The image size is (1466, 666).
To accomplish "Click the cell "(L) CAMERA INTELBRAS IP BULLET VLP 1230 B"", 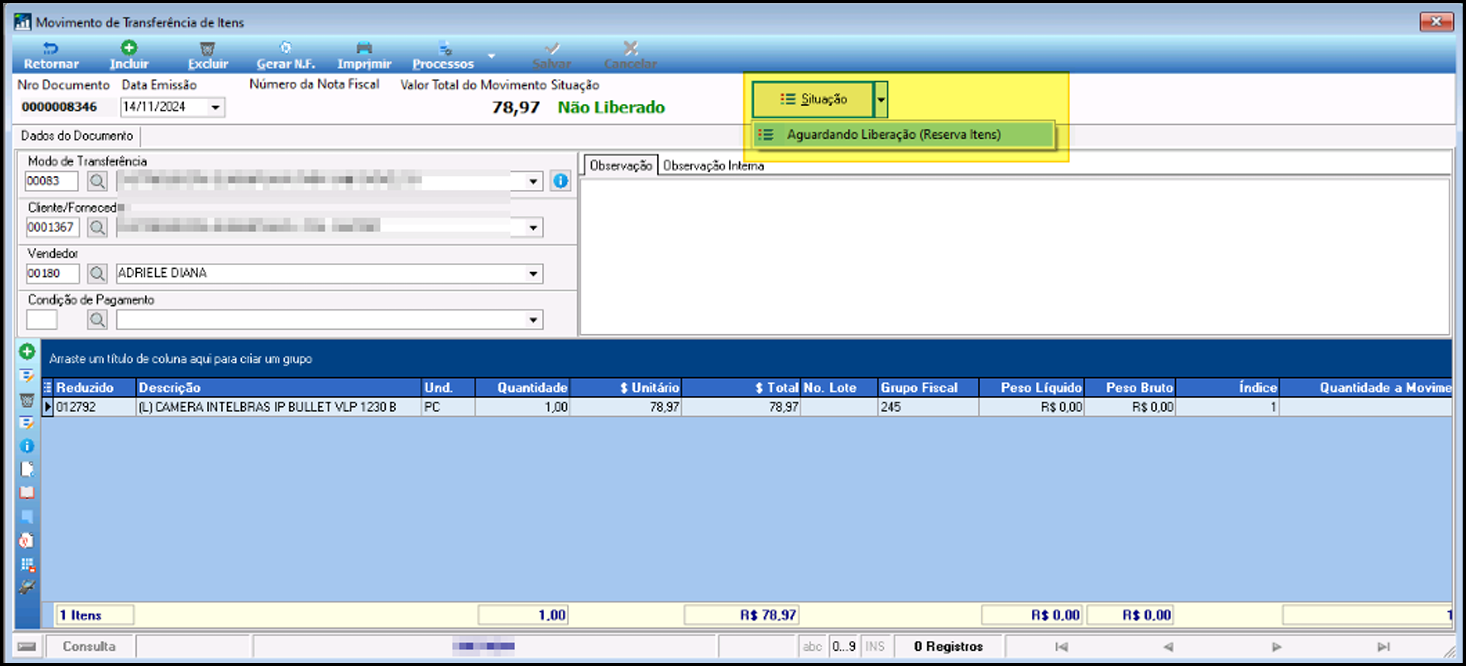I will [x=278, y=407].
